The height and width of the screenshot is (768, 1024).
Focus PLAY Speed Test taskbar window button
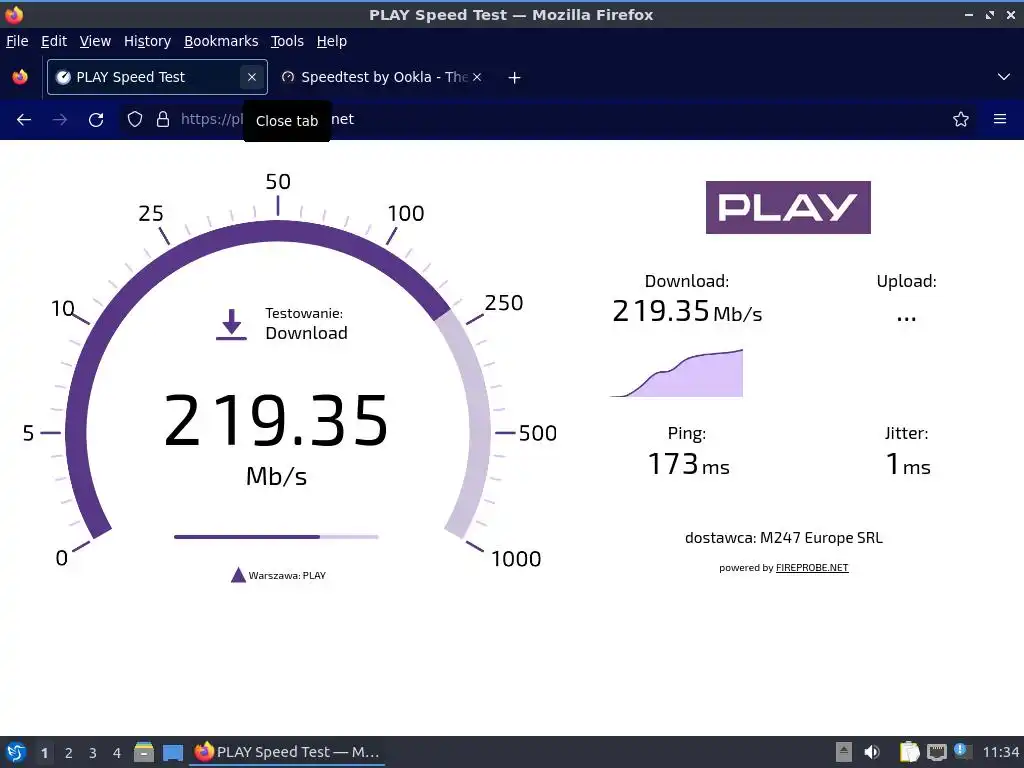coord(287,752)
